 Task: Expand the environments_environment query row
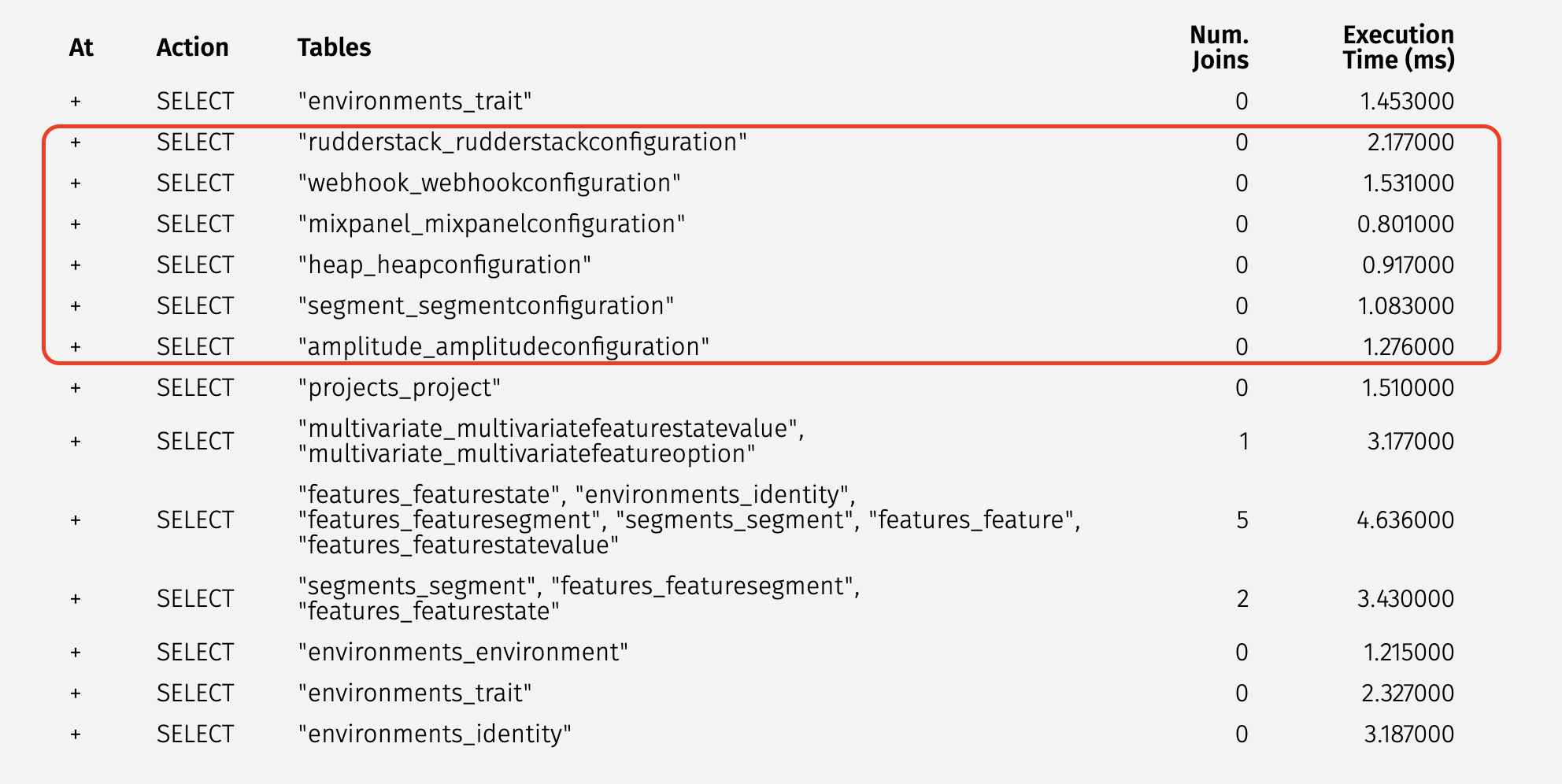76,653
